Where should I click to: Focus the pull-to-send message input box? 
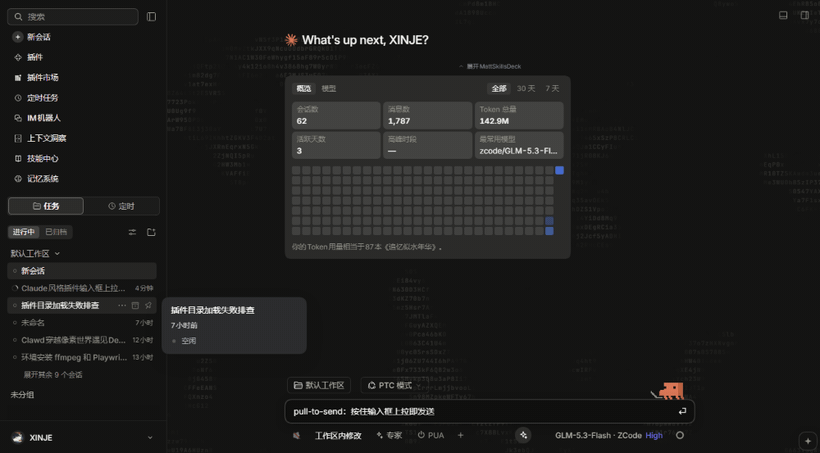pyautogui.click(x=489, y=412)
